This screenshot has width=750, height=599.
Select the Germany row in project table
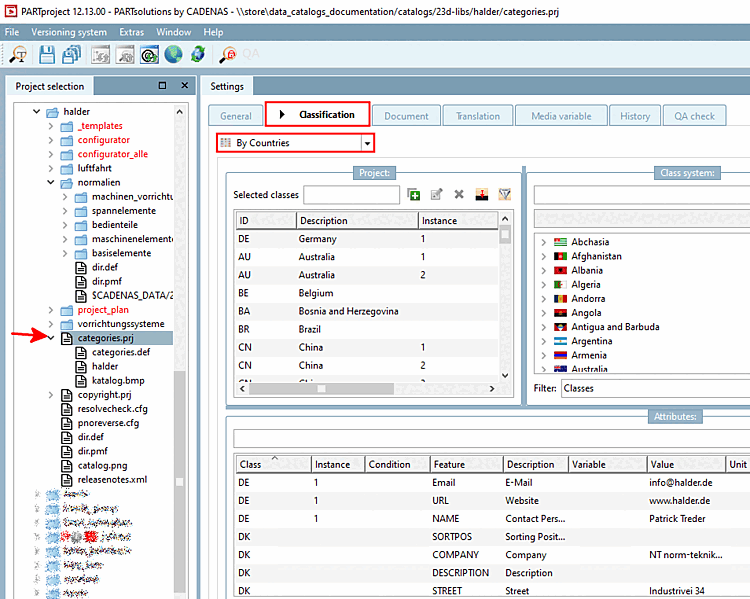tap(367, 239)
